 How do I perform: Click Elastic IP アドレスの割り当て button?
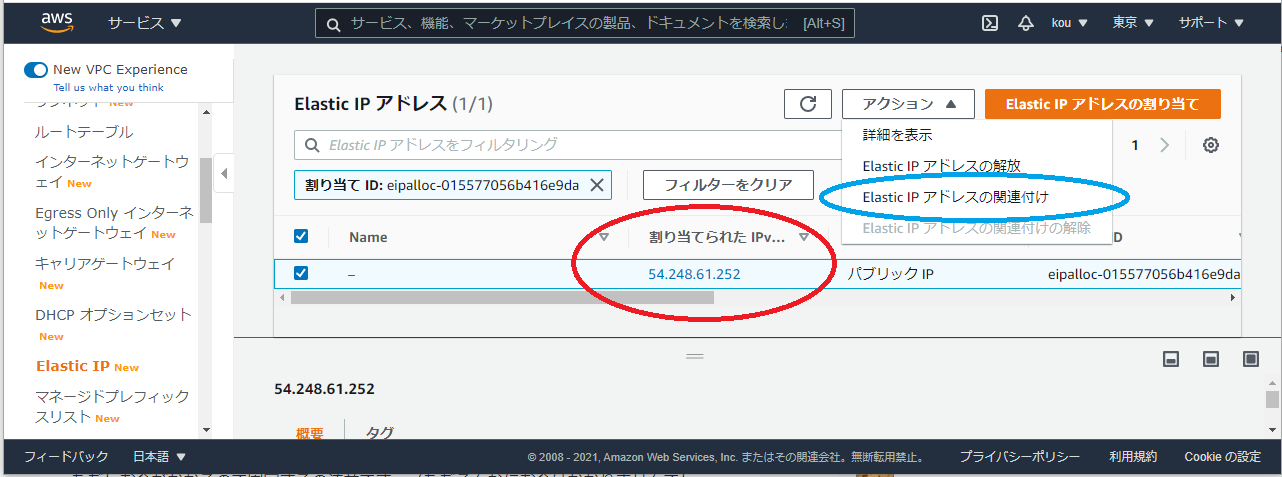tap(1103, 104)
